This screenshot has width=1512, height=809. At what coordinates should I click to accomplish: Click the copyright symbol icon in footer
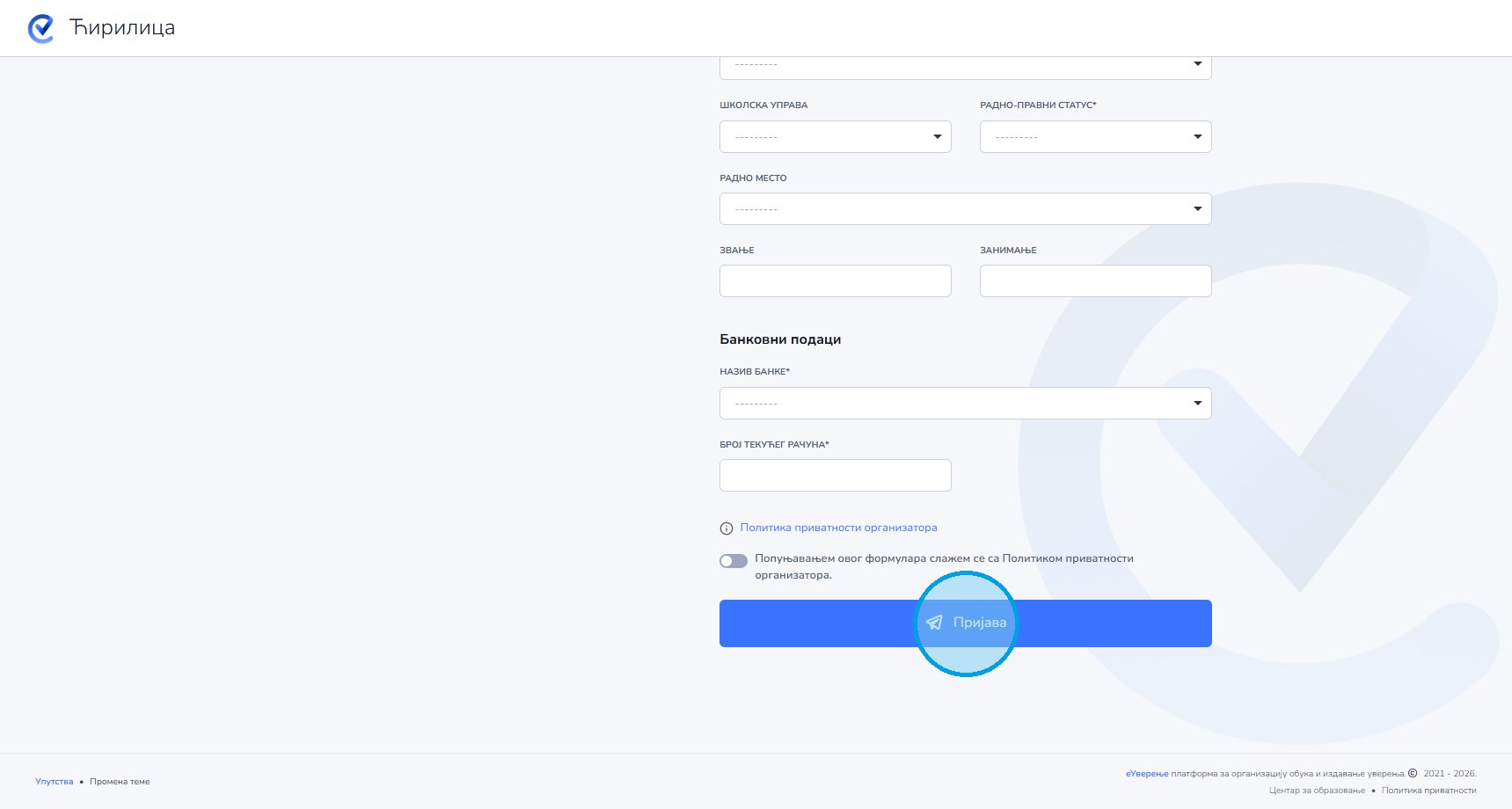(x=1413, y=774)
